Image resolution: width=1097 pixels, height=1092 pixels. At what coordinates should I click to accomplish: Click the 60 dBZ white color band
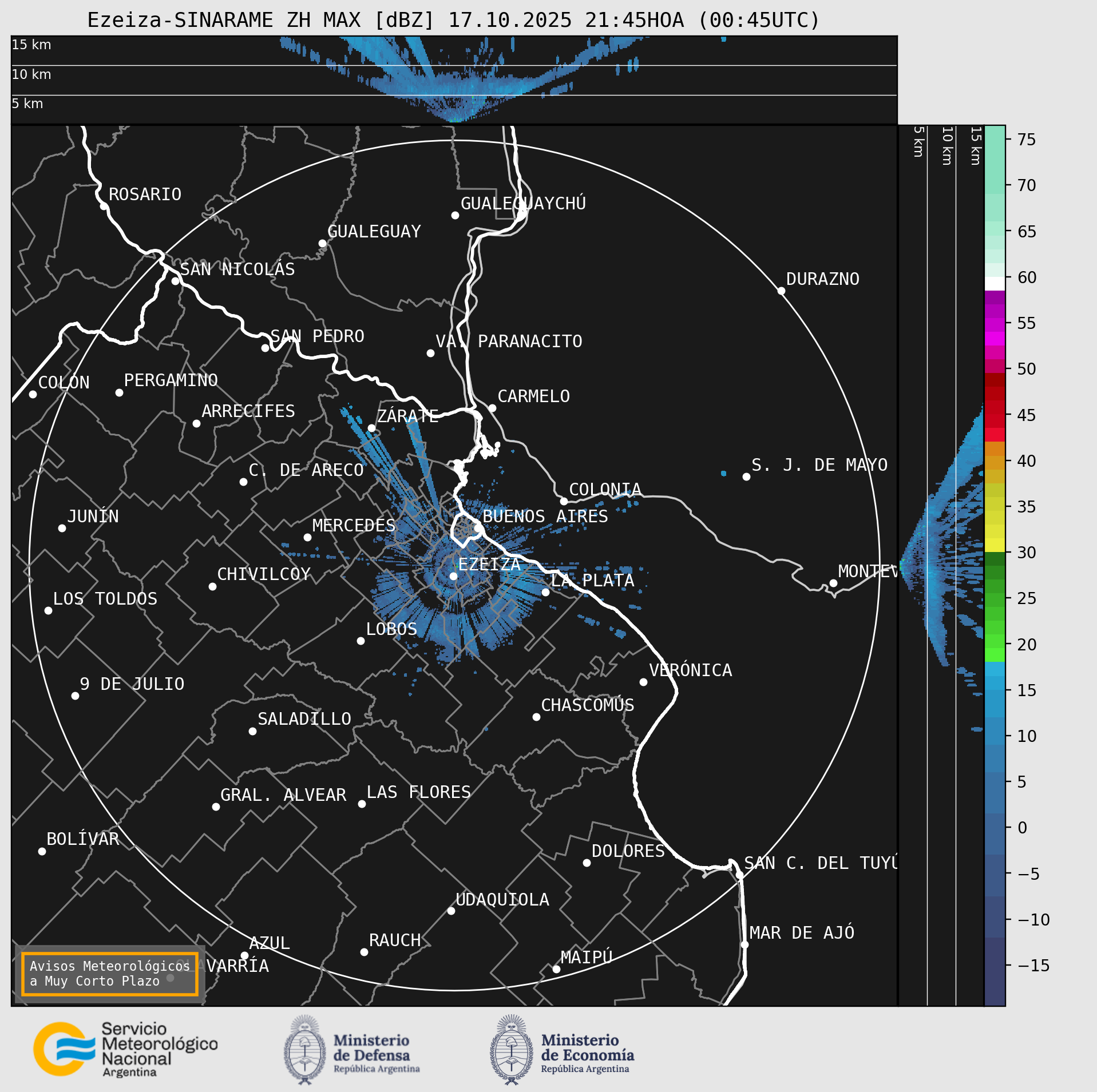click(995, 284)
